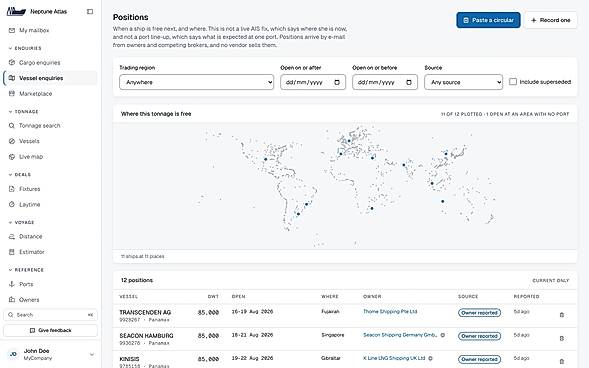
Task: Click the VESSEL column header
Action: [x=128, y=297]
